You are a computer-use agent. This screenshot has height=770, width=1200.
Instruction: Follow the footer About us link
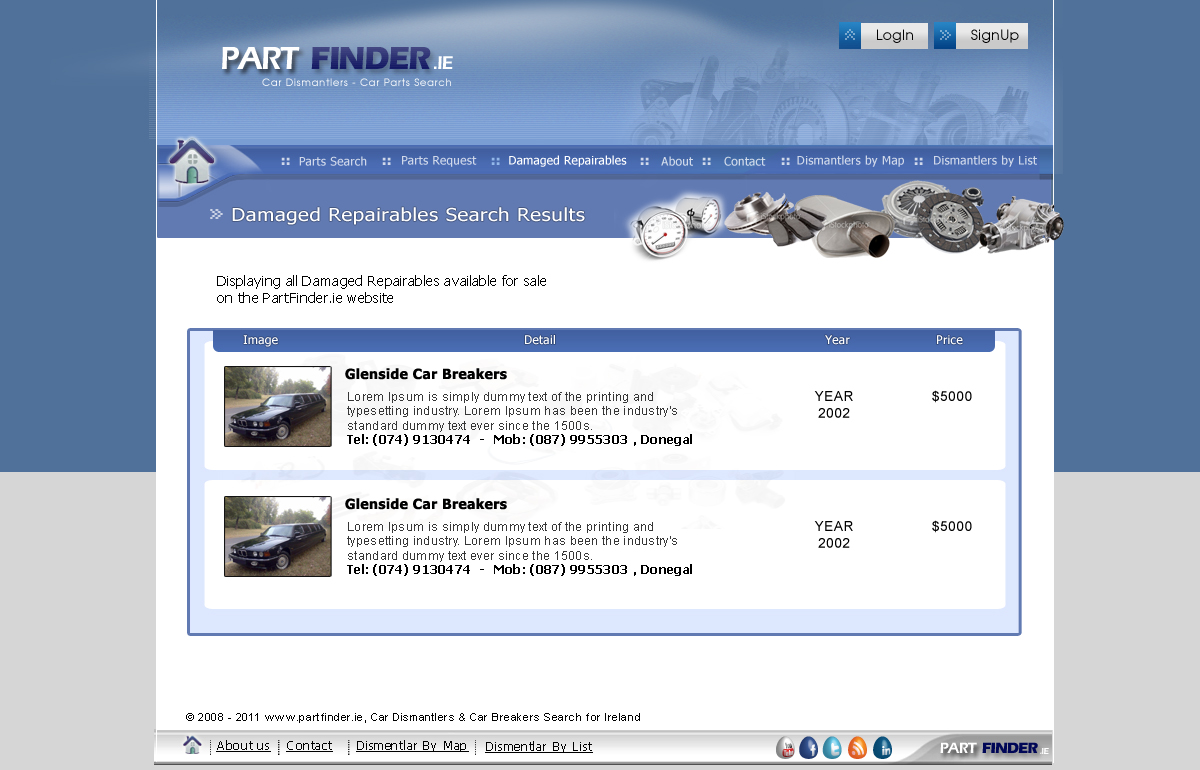tap(243, 746)
